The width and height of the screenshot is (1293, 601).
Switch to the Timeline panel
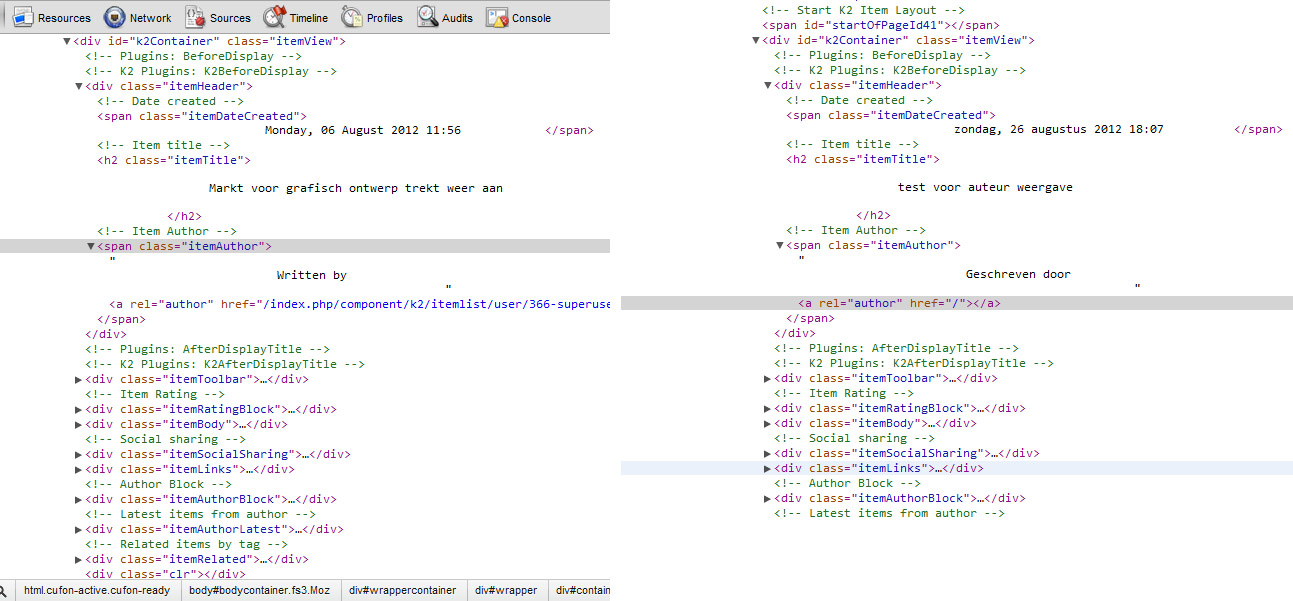click(296, 17)
